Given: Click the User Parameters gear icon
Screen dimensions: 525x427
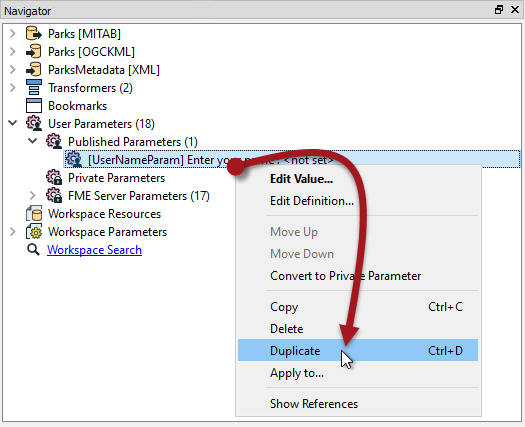Looking at the screenshot, I should tap(34, 124).
